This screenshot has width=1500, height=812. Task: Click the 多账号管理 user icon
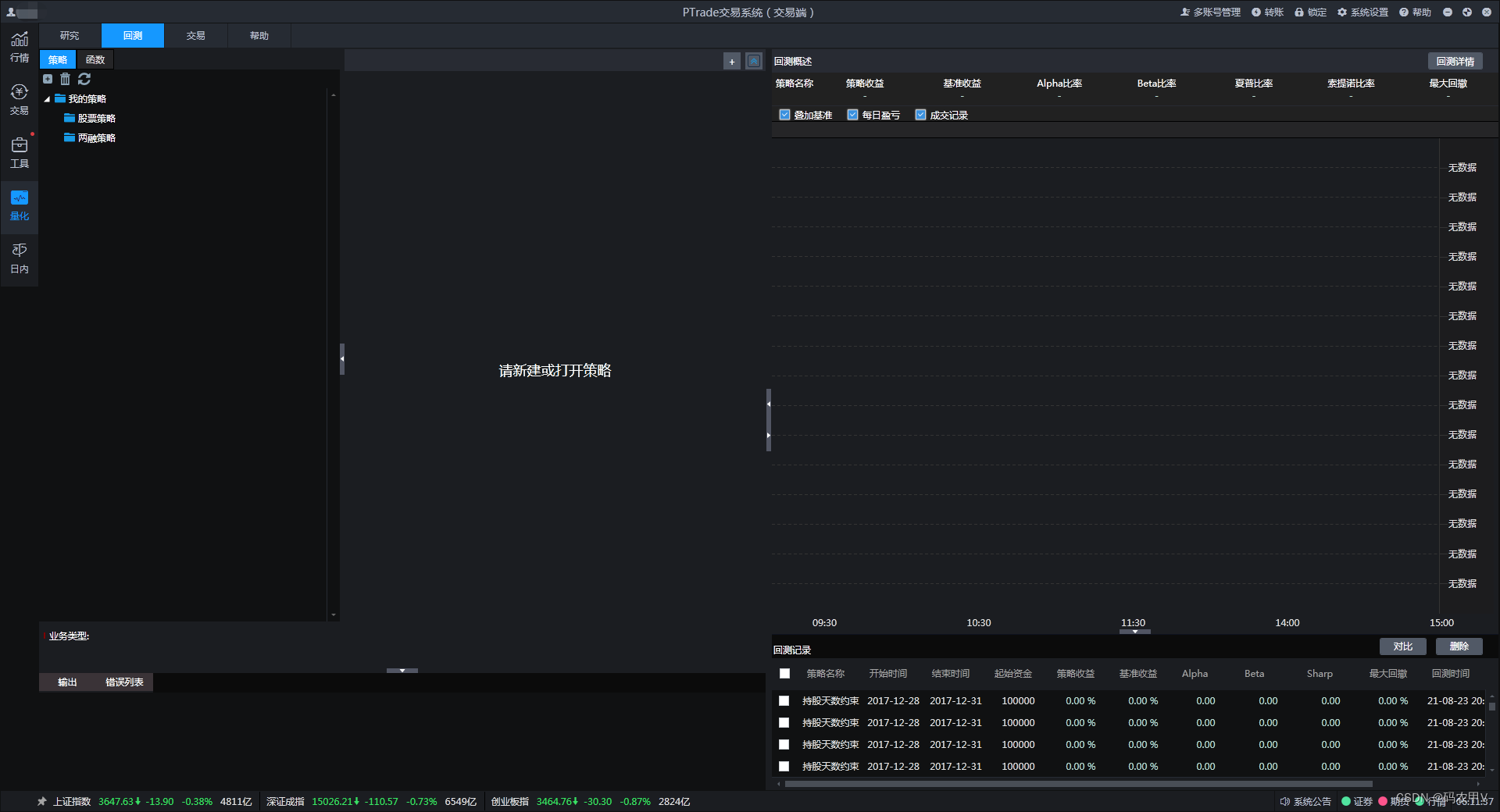click(x=1185, y=12)
